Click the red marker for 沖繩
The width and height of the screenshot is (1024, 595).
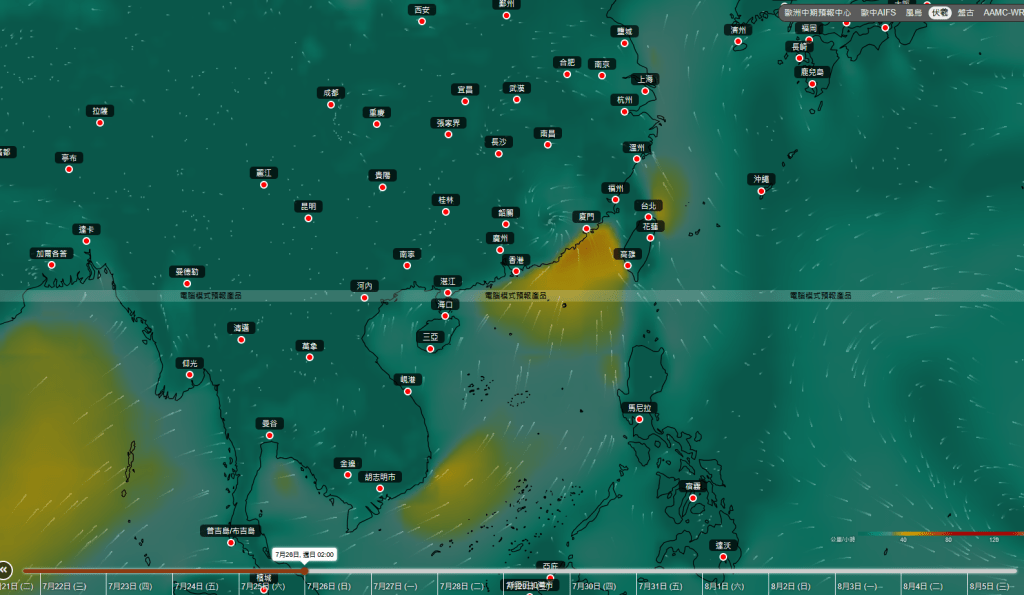761,191
